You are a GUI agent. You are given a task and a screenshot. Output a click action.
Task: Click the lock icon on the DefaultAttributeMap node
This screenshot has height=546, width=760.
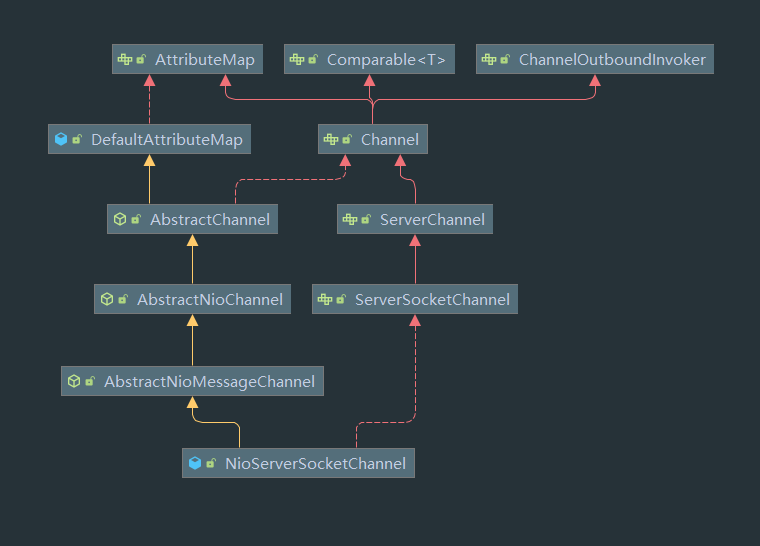[x=77, y=140]
